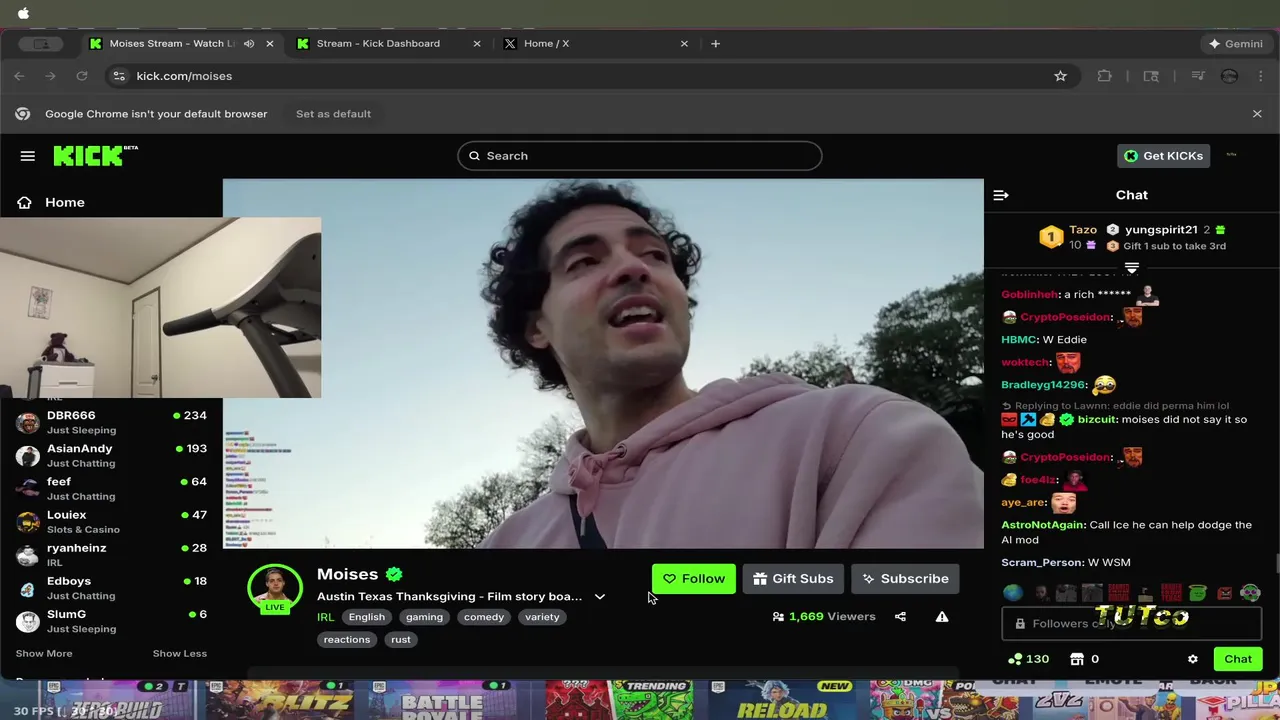Show More recommended channels
Image resolution: width=1280 pixels, height=720 pixels.
pyautogui.click(x=44, y=653)
